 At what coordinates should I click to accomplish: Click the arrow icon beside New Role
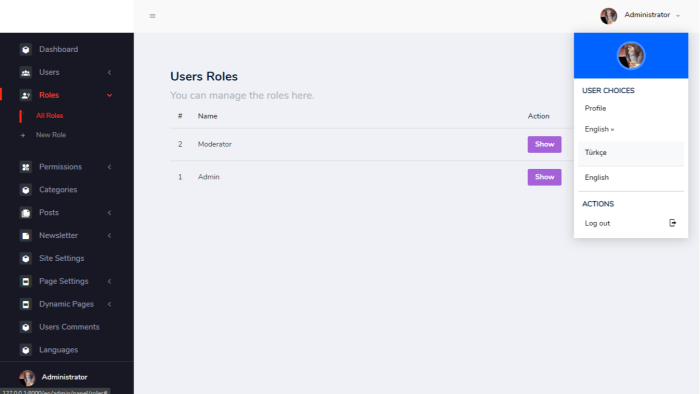point(22,135)
